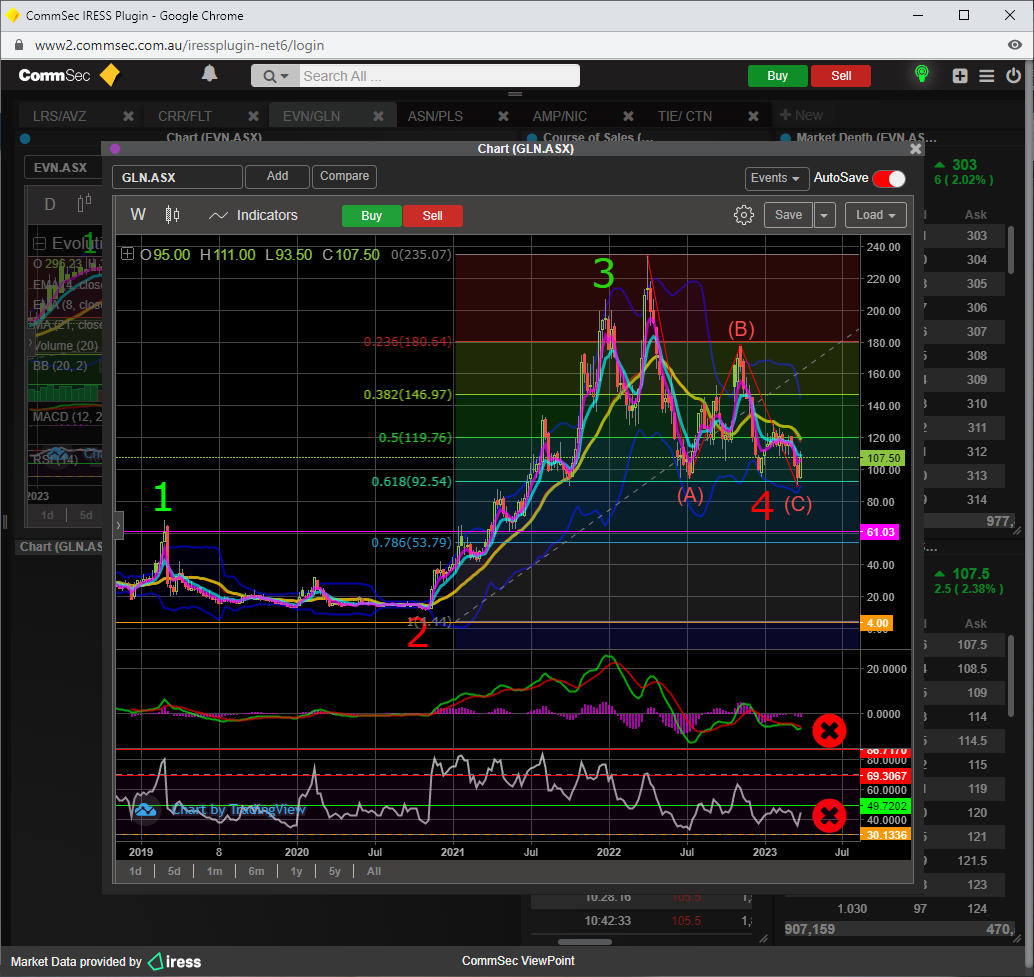Click the green lightbulb icon in header
The width and height of the screenshot is (1034, 977).
point(922,74)
